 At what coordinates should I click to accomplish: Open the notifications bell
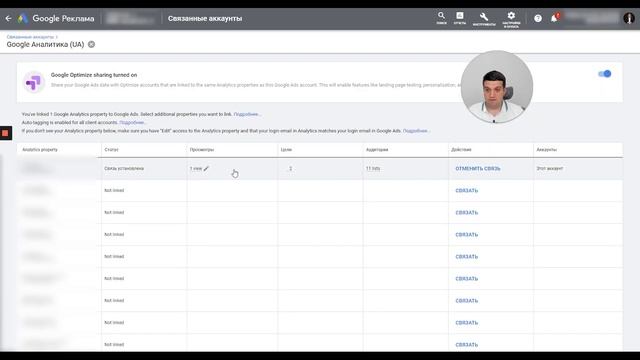(x=554, y=18)
